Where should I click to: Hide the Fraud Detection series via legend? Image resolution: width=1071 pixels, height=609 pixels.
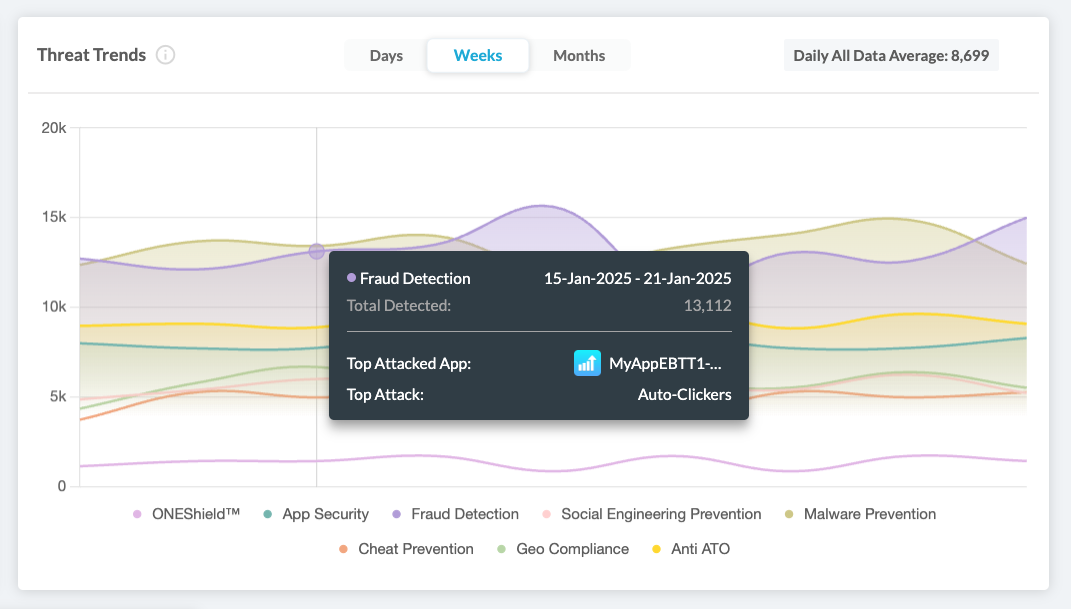click(465, 514)
